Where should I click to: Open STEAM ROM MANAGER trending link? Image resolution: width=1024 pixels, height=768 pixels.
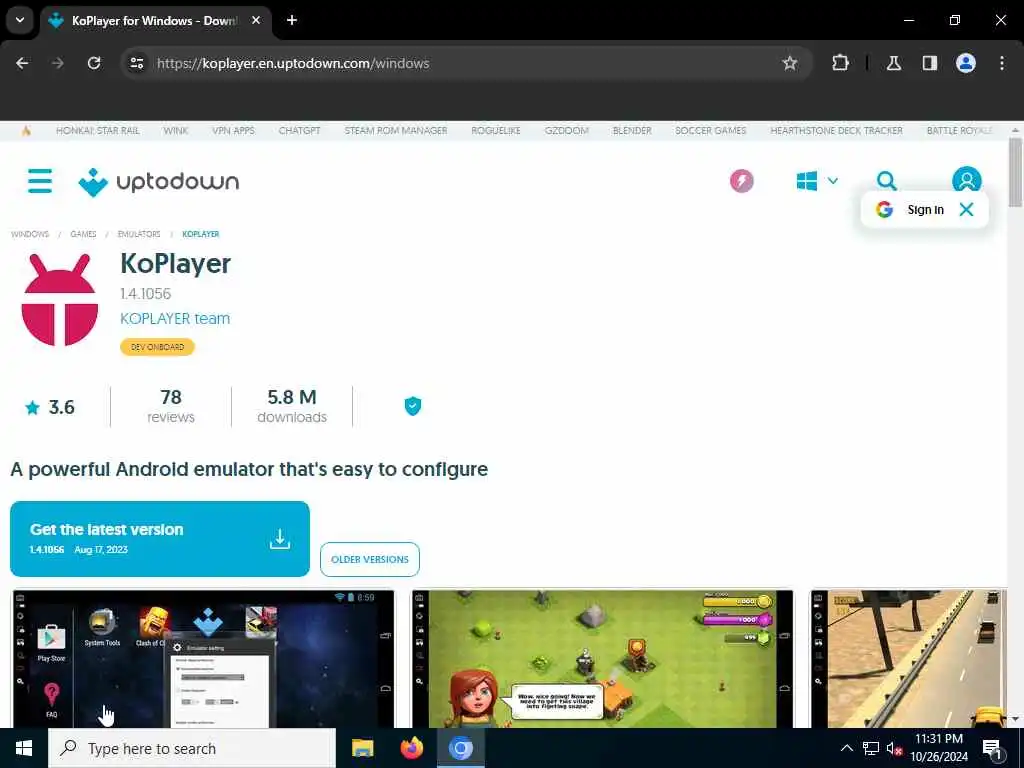(x=396, y=131)
